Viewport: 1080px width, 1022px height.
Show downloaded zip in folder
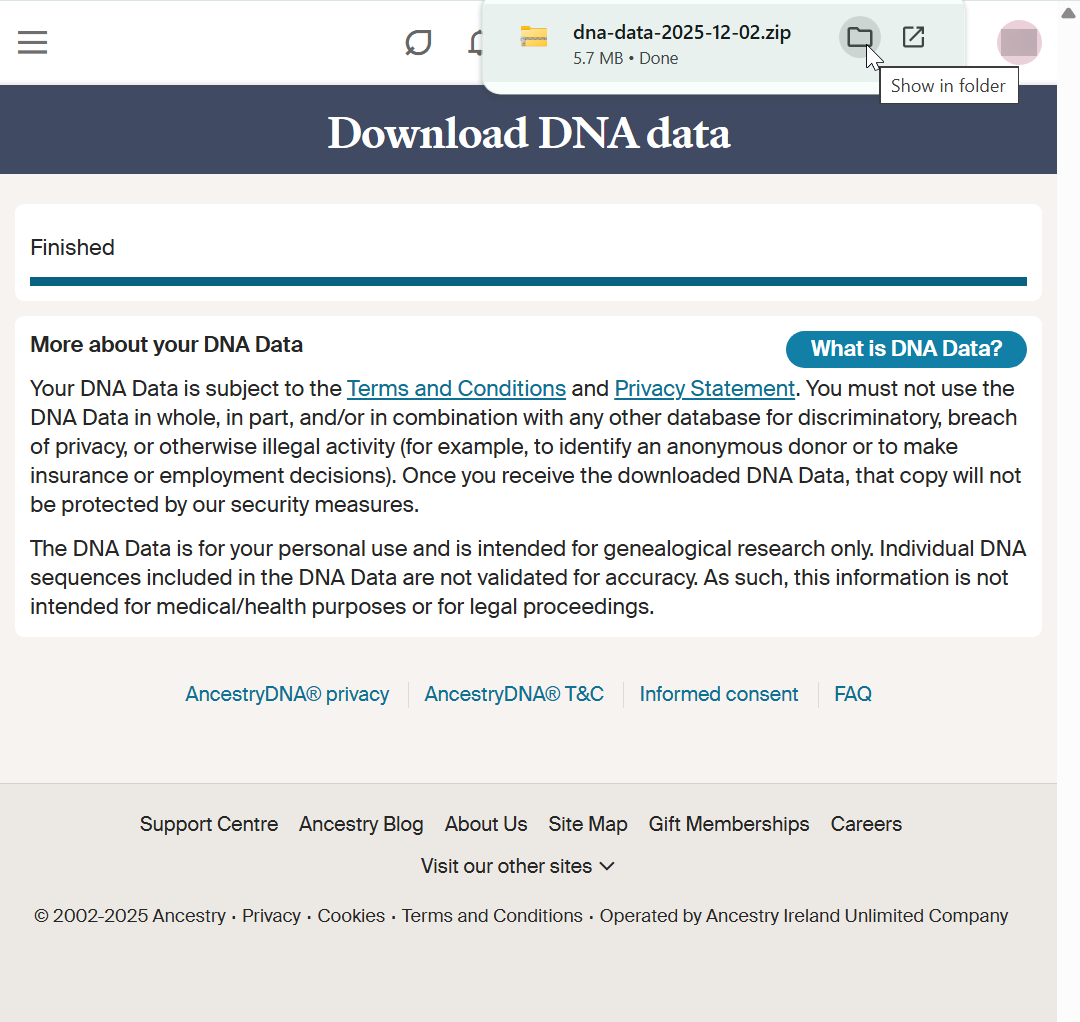click(x=859, y=36)
